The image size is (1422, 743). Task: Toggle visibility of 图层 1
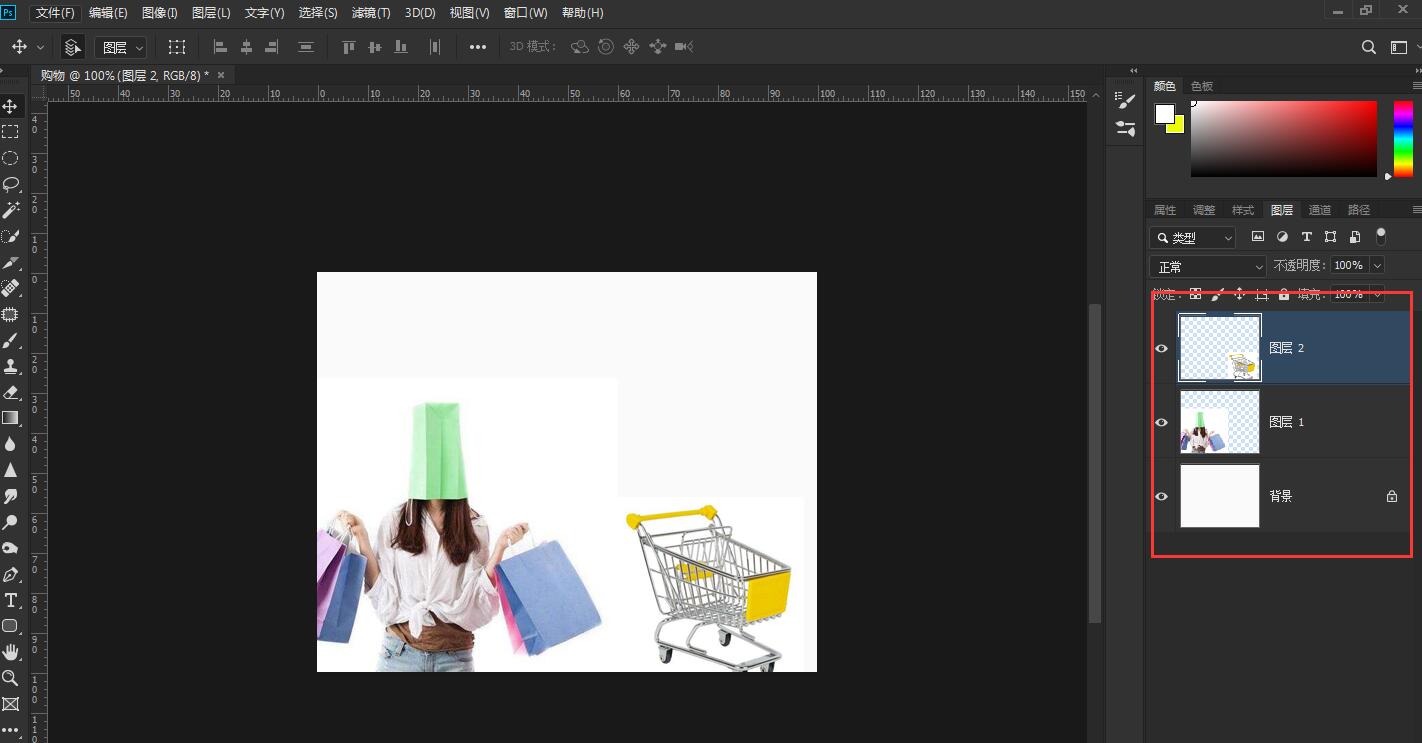point(1161,422)
